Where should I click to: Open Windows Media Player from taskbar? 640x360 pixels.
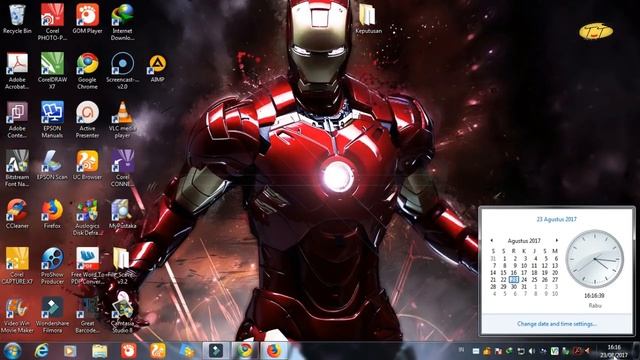[70, 351]
